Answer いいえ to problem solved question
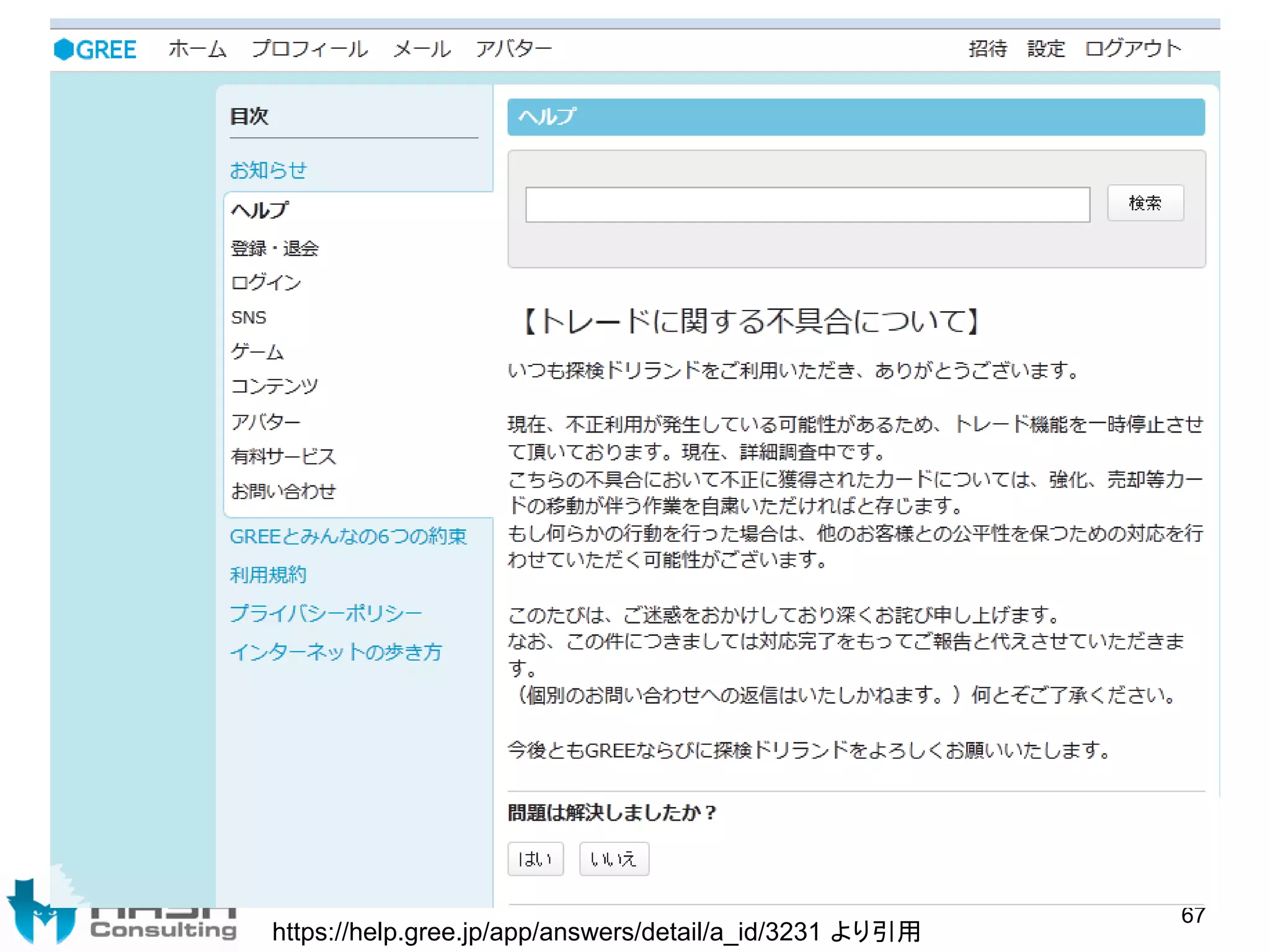The height and width of the screenshot is (952, 1270). [x=614, y=859]
